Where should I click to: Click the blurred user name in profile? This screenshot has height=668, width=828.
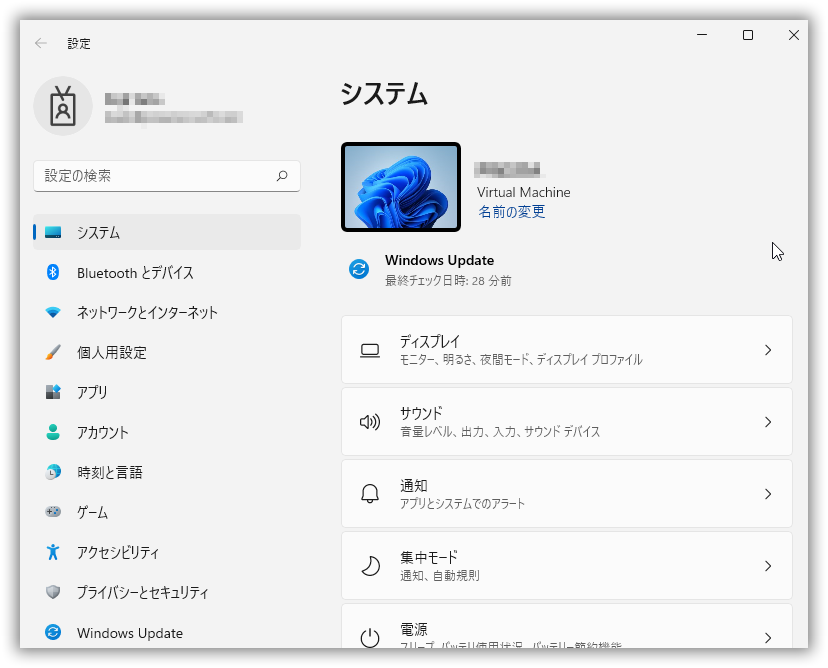(134, 99)
